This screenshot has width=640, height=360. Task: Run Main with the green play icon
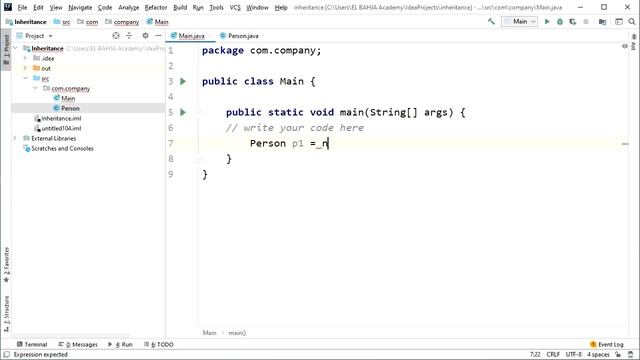547,22
